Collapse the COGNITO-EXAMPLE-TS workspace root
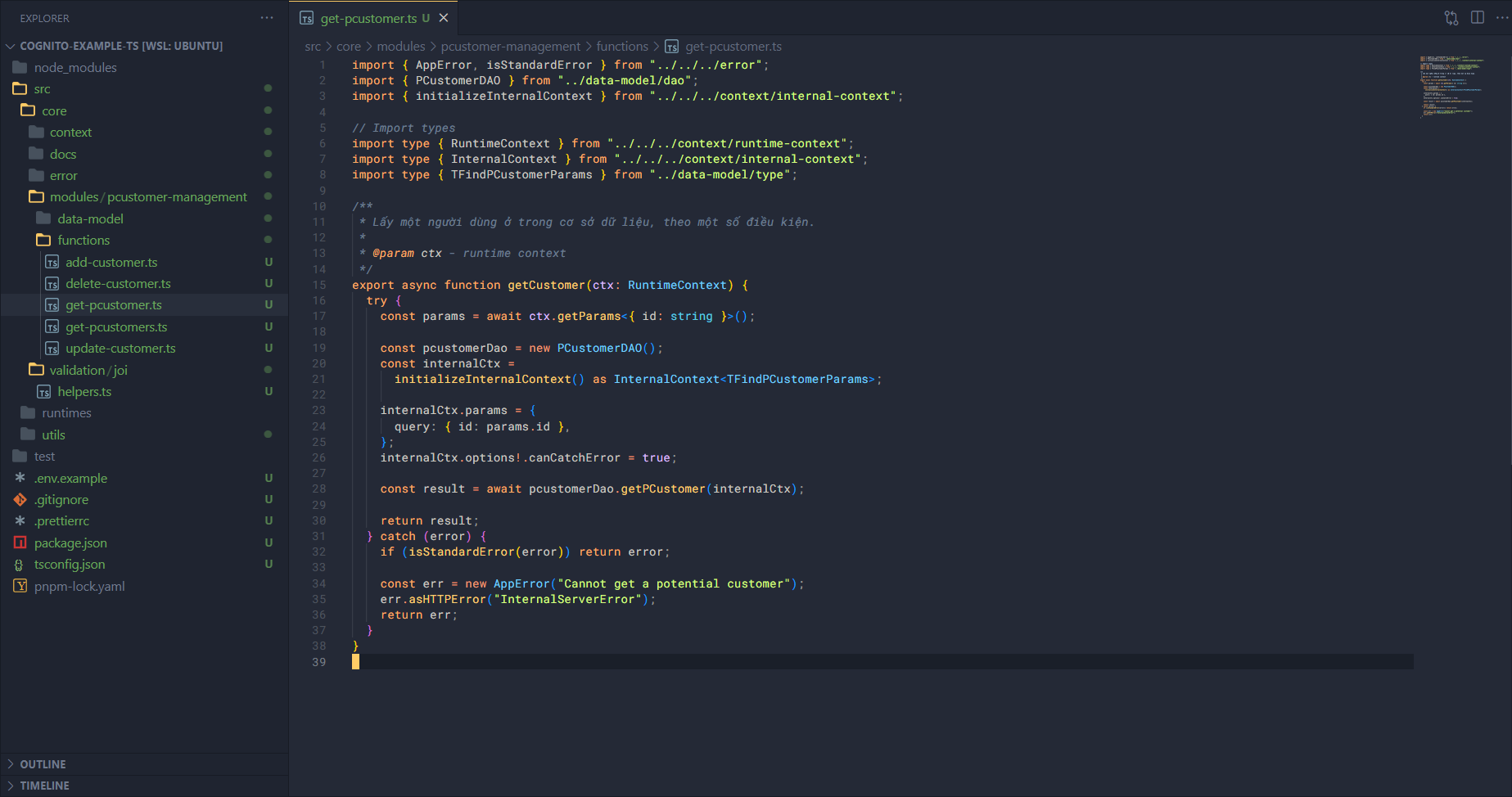Screen dimensions: 1512x797 click(120, 46)
